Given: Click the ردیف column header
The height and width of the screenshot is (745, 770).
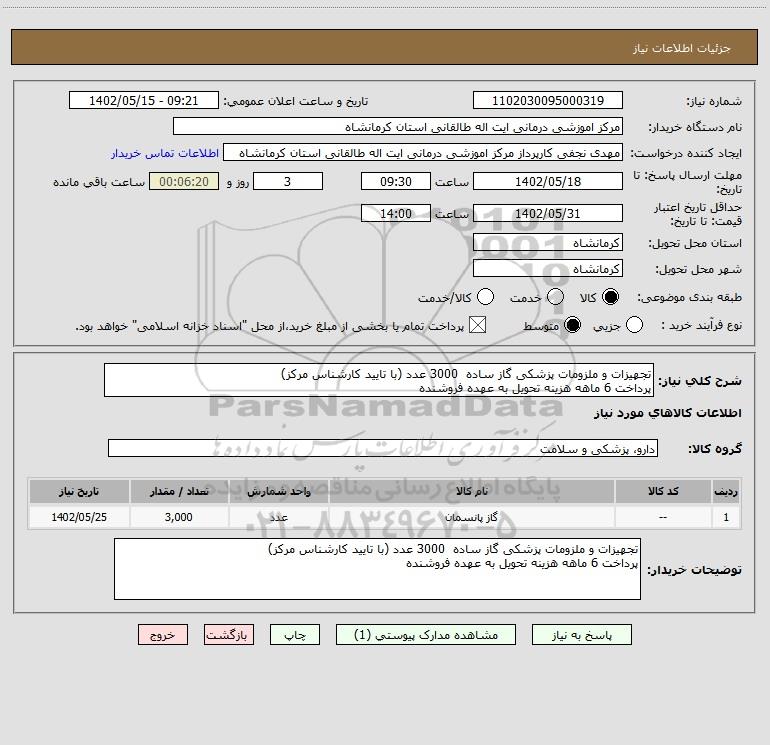Looking at the screenshot, I should (726, 492).
